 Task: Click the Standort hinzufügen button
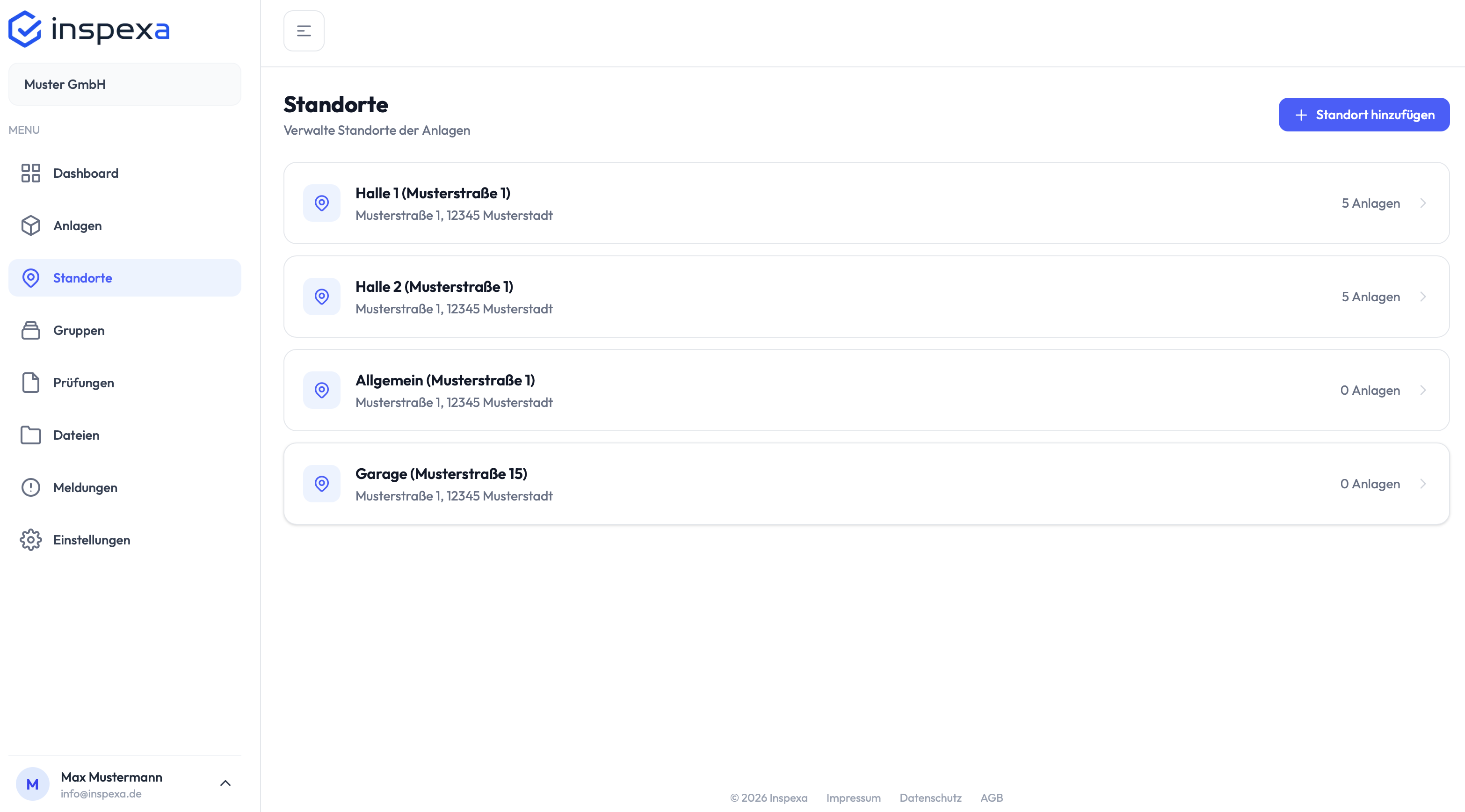[x=1364, y=114]
